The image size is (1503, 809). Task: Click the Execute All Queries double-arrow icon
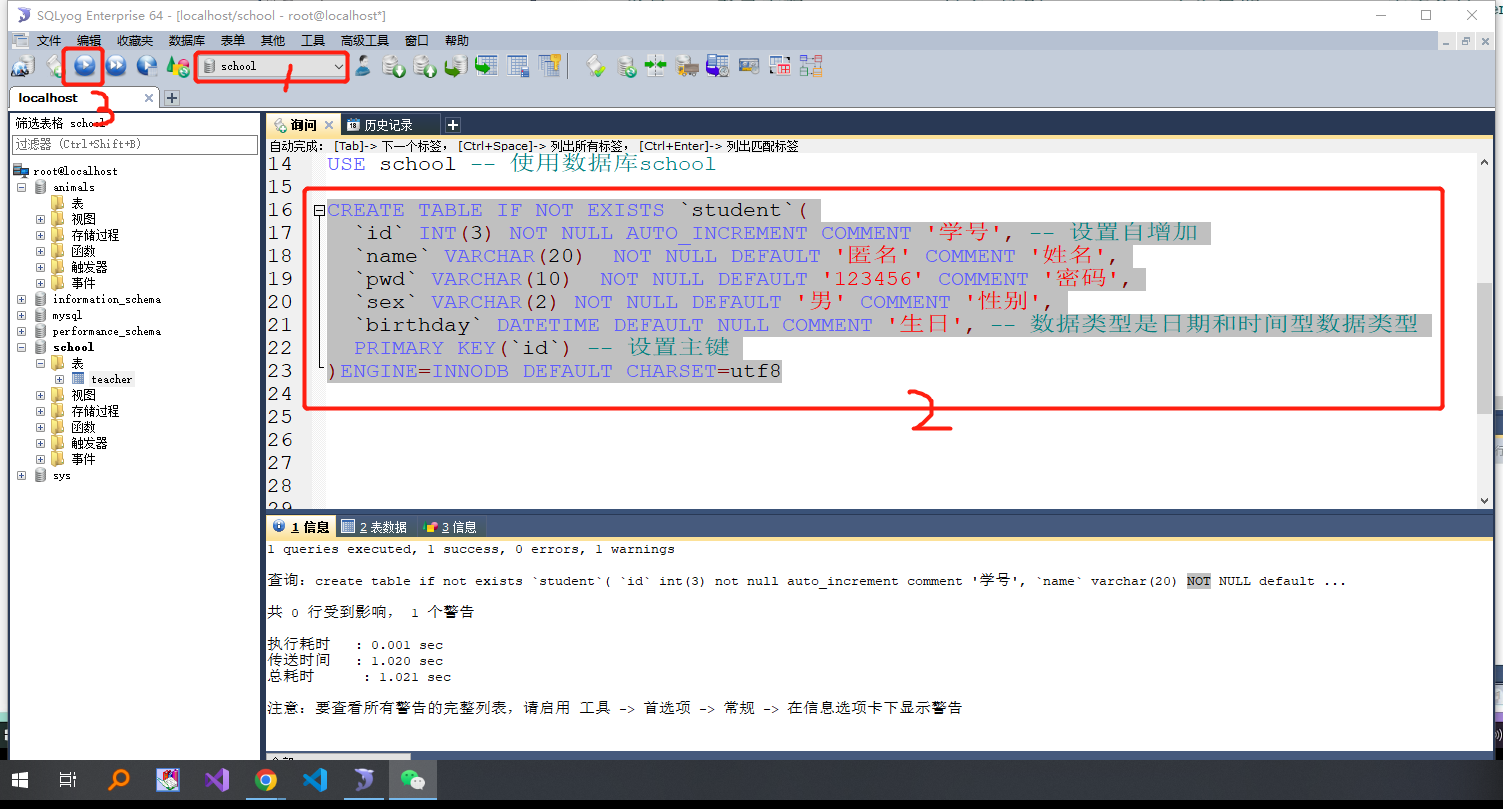click(116, 66)
